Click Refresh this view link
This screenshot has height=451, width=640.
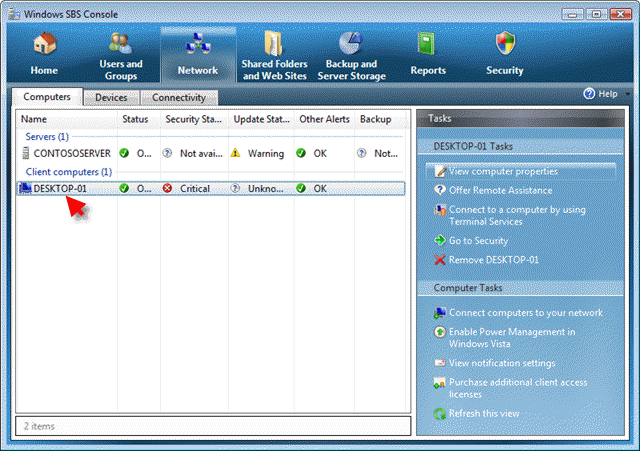[x=484, y=413]
